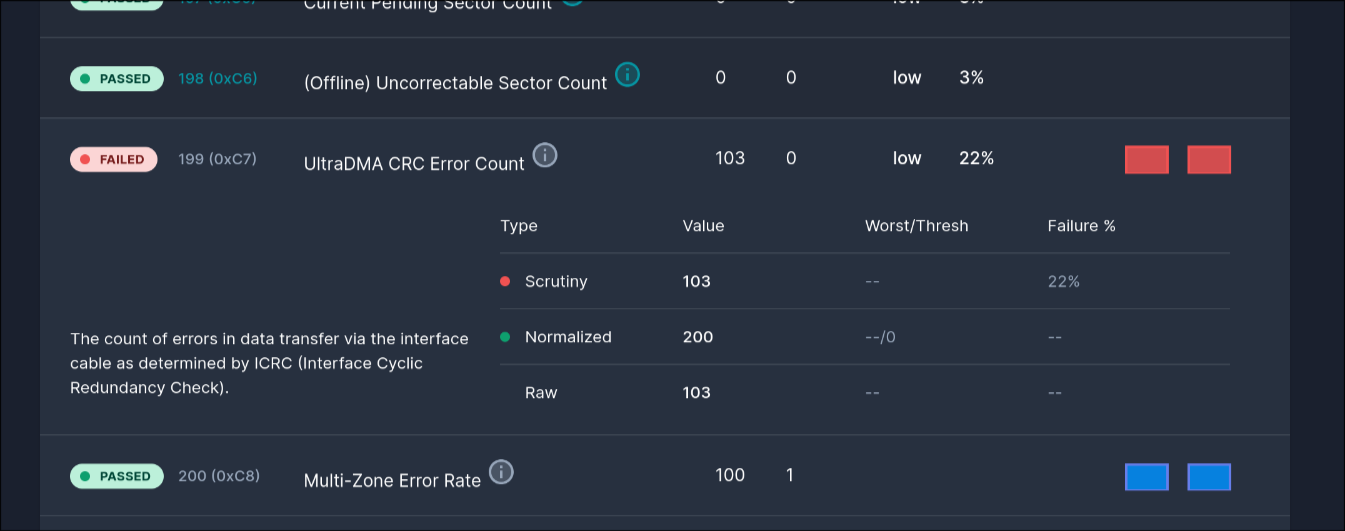Click info icon next to UltraDMA CRC Error Count
This screenshot has height=531, width=1345.
point(544,155)
